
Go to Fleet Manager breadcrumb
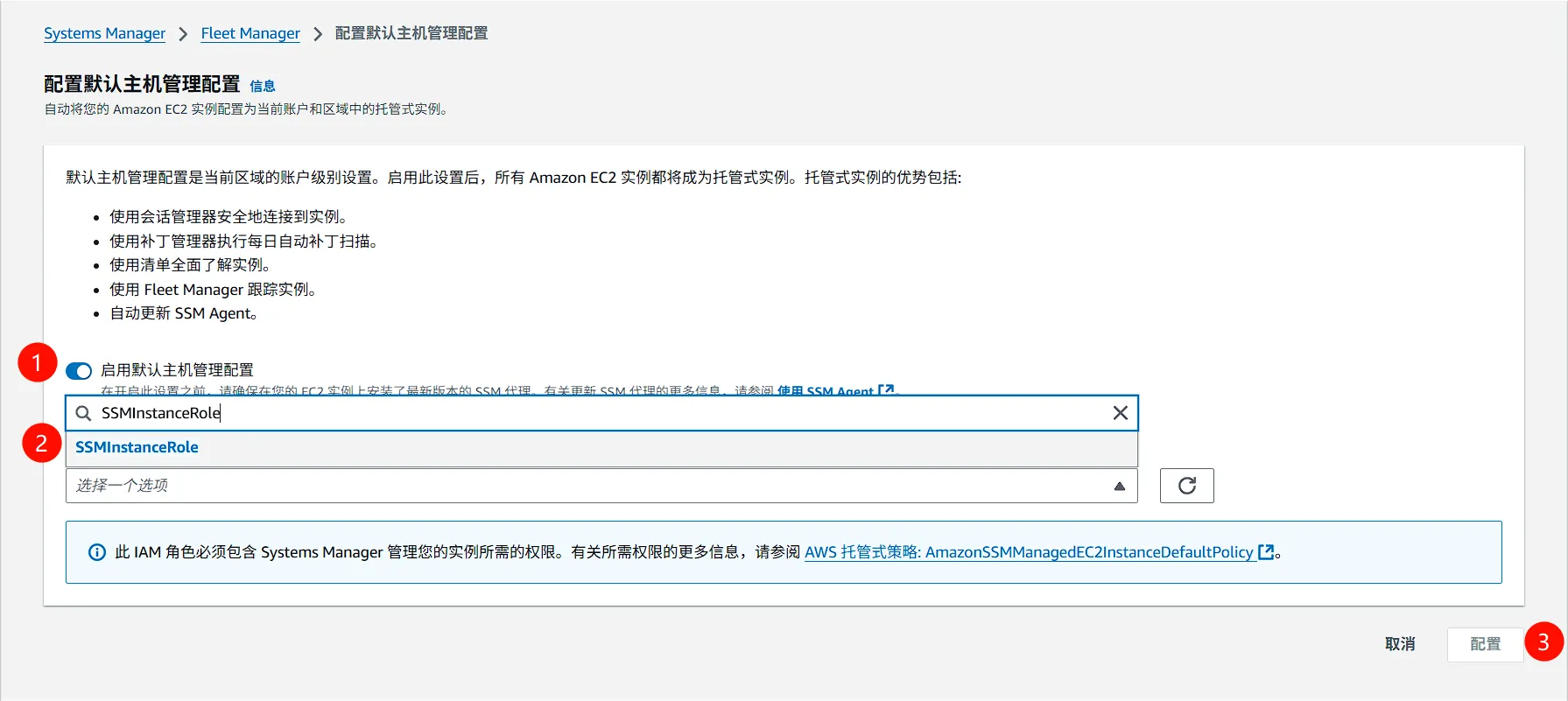pyautogui.click(x=250, y=33)
